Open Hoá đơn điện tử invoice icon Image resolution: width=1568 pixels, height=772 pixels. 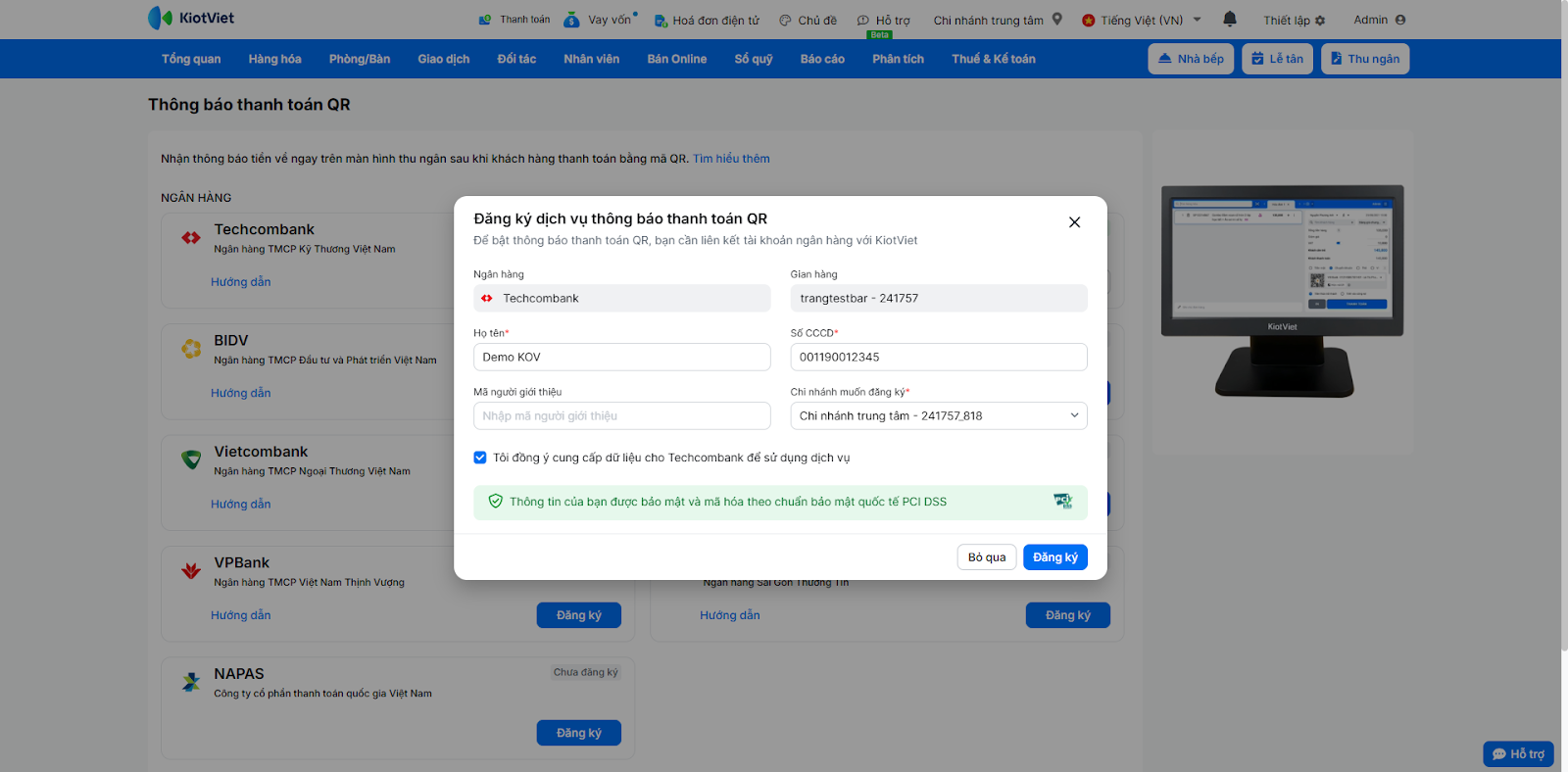(x=661, y=21)
